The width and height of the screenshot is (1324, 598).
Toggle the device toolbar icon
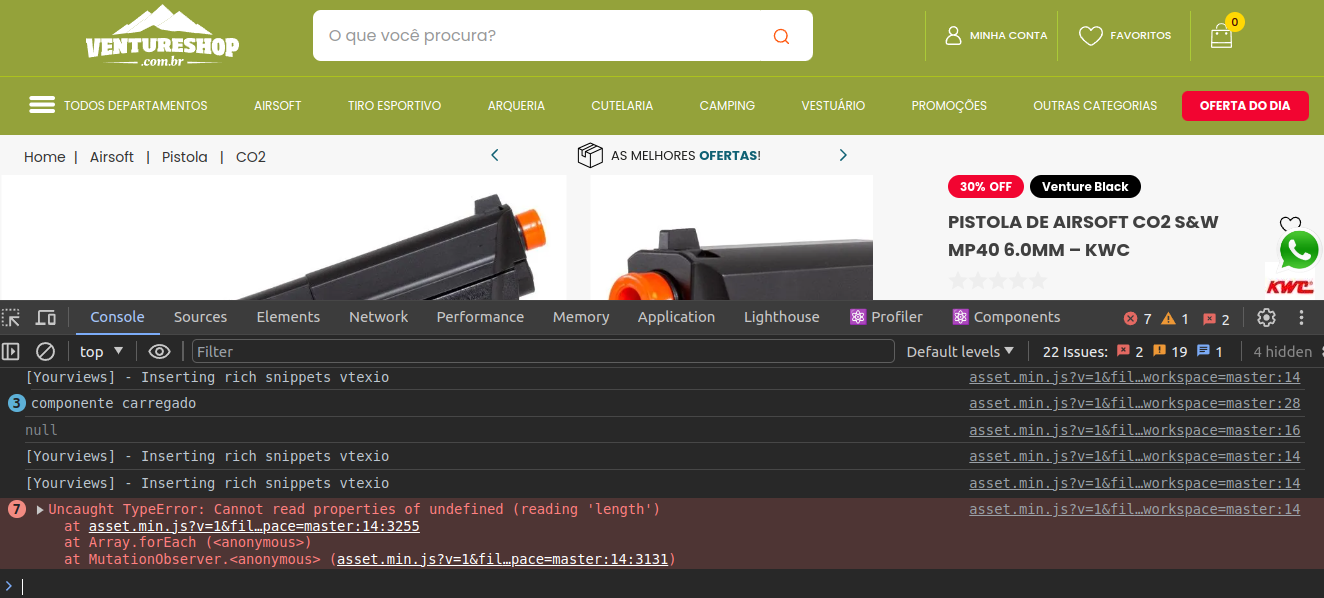[46, 317]
